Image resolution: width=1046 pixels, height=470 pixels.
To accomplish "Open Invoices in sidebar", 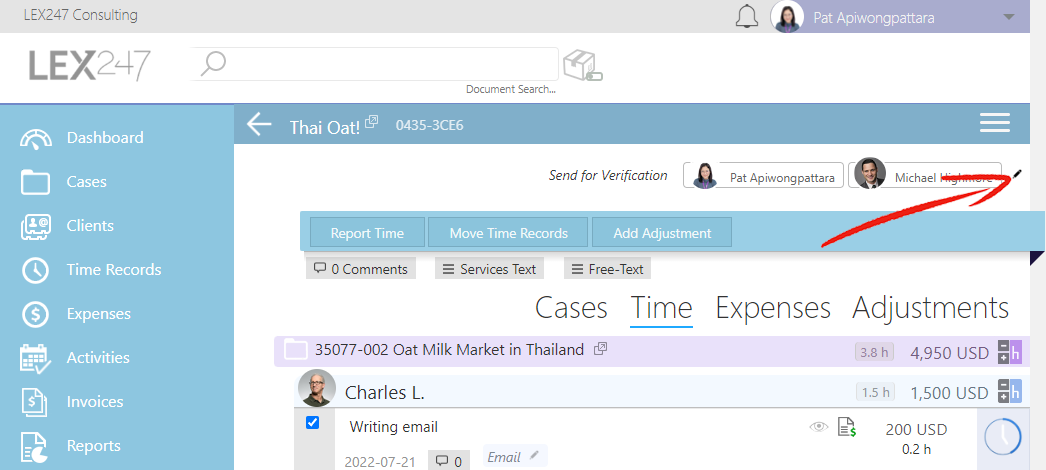I will tap(95, 401).
